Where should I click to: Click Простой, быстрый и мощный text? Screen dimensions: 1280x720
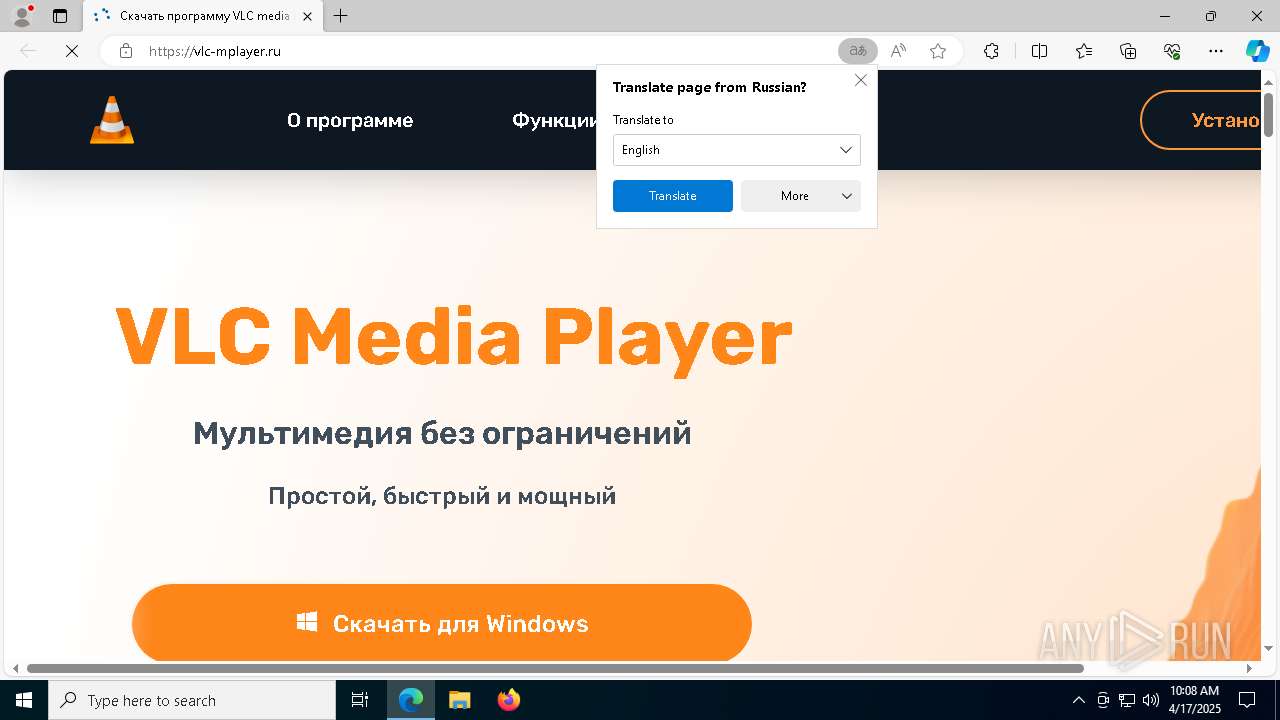pyautogui.click(x=442, y=496)
